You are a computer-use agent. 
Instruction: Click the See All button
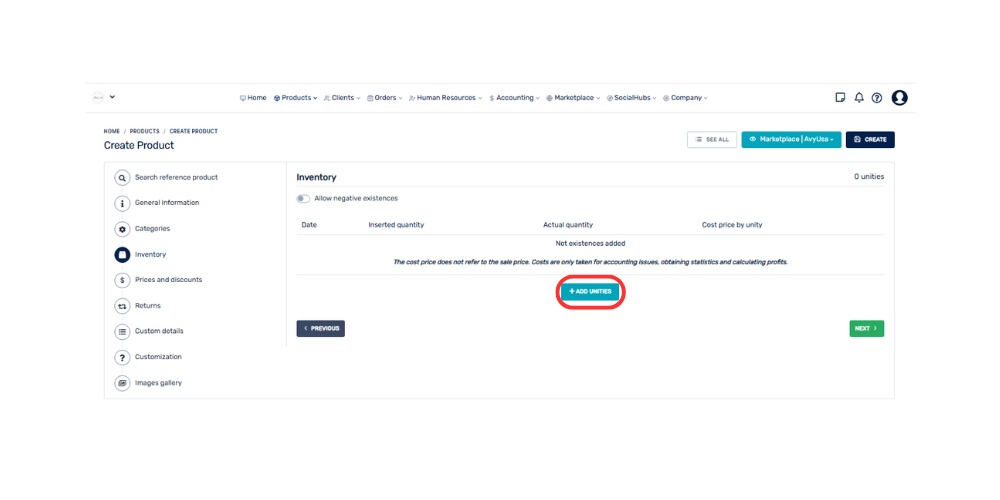(712, 140)
